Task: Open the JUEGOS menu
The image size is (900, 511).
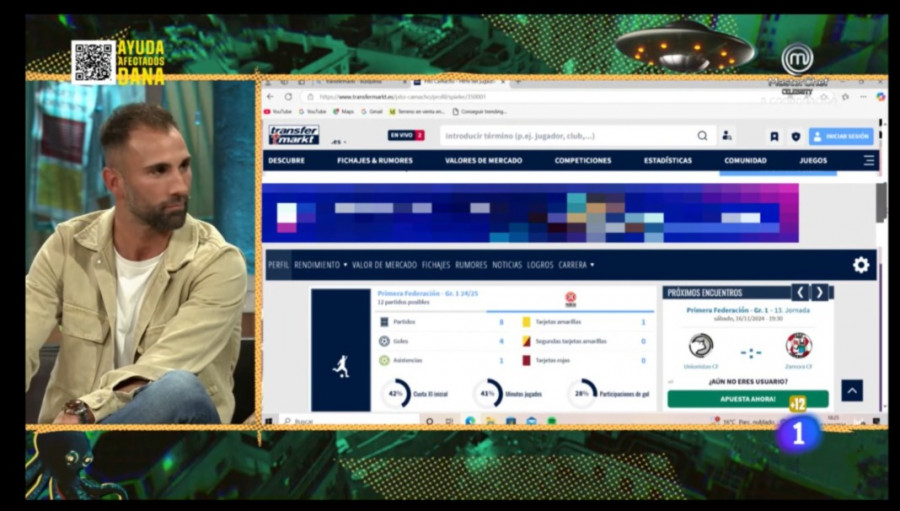Action: [813, 161]
